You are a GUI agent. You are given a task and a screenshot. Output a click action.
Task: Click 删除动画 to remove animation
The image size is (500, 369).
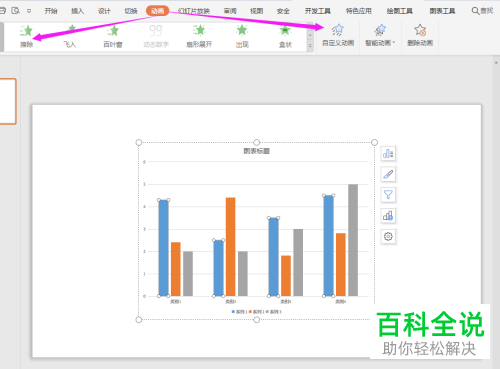coord(420,35)
